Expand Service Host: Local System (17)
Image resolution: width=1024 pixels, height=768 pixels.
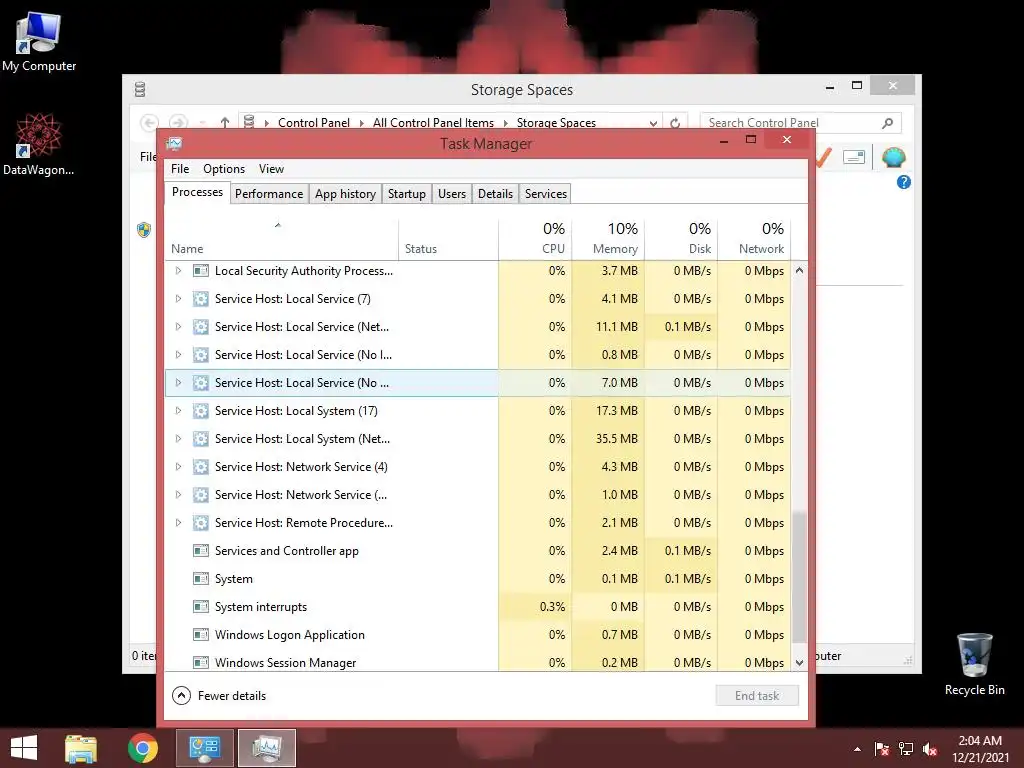pyautogui.click(x=178, y=411)
